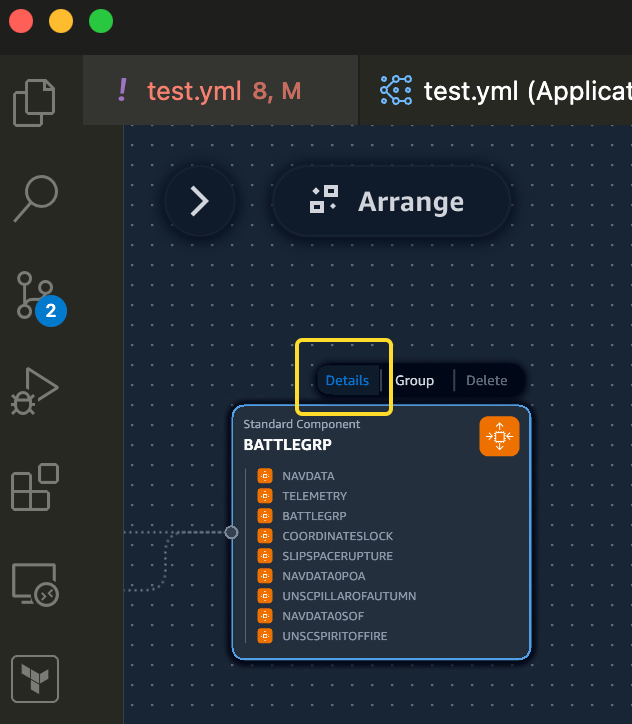This screenshot has width=632, height=724.
Task: Click the orange BATTLEGRP component icon
Action: 500,436
